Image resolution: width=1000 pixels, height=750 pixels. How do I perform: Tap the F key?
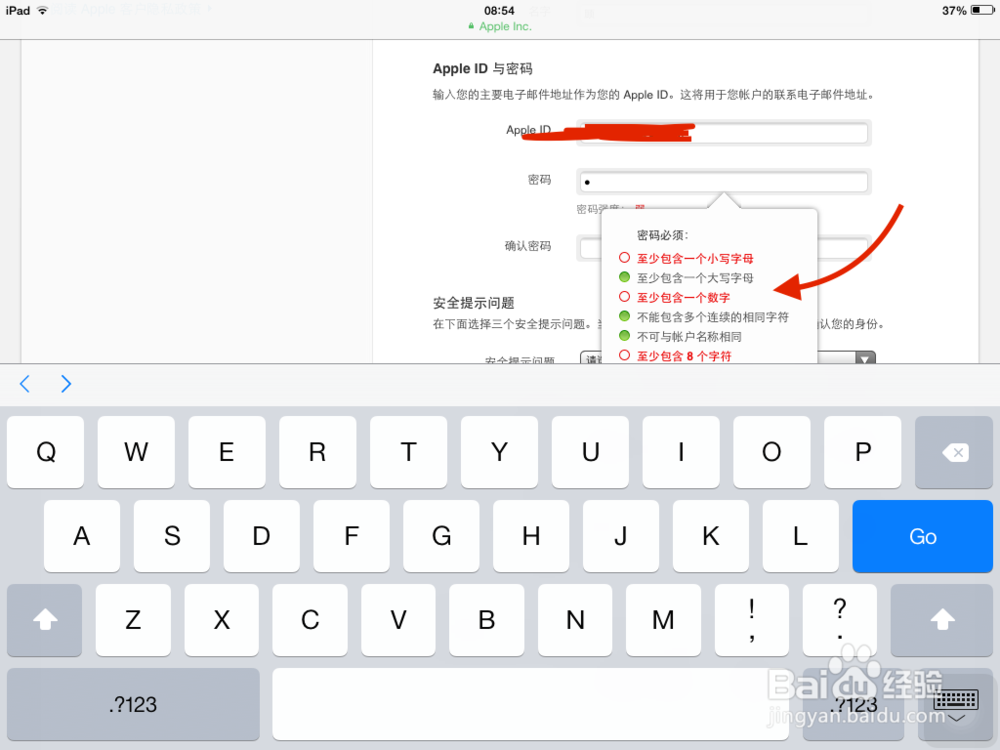point(351,536)
